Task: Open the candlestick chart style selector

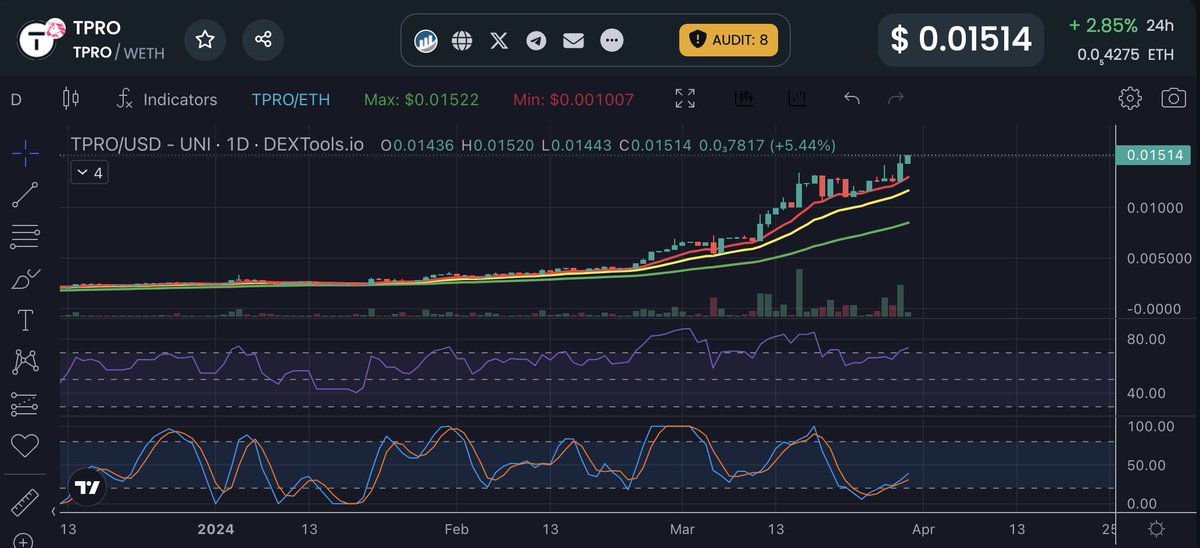Action: pos(70,99)
